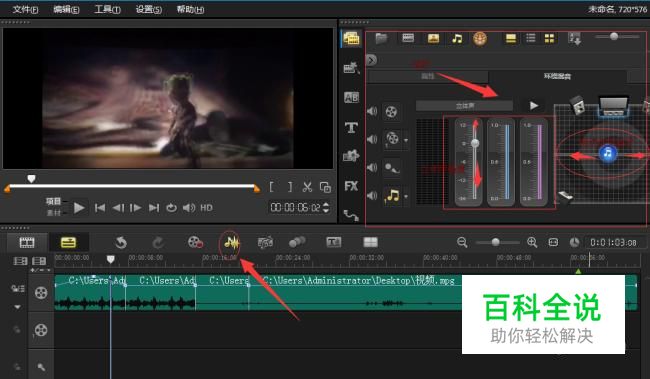The height and width of the screenshot is (379, 650).
Task: Click the preview timecode 00:00:06:02 field
Action: 296,207
